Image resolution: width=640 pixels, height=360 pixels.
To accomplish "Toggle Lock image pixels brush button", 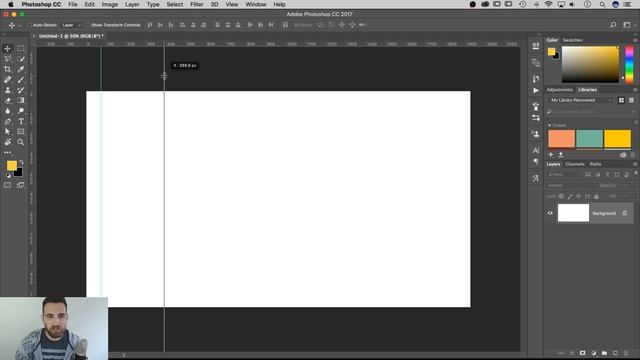I will tap(570, 196).
